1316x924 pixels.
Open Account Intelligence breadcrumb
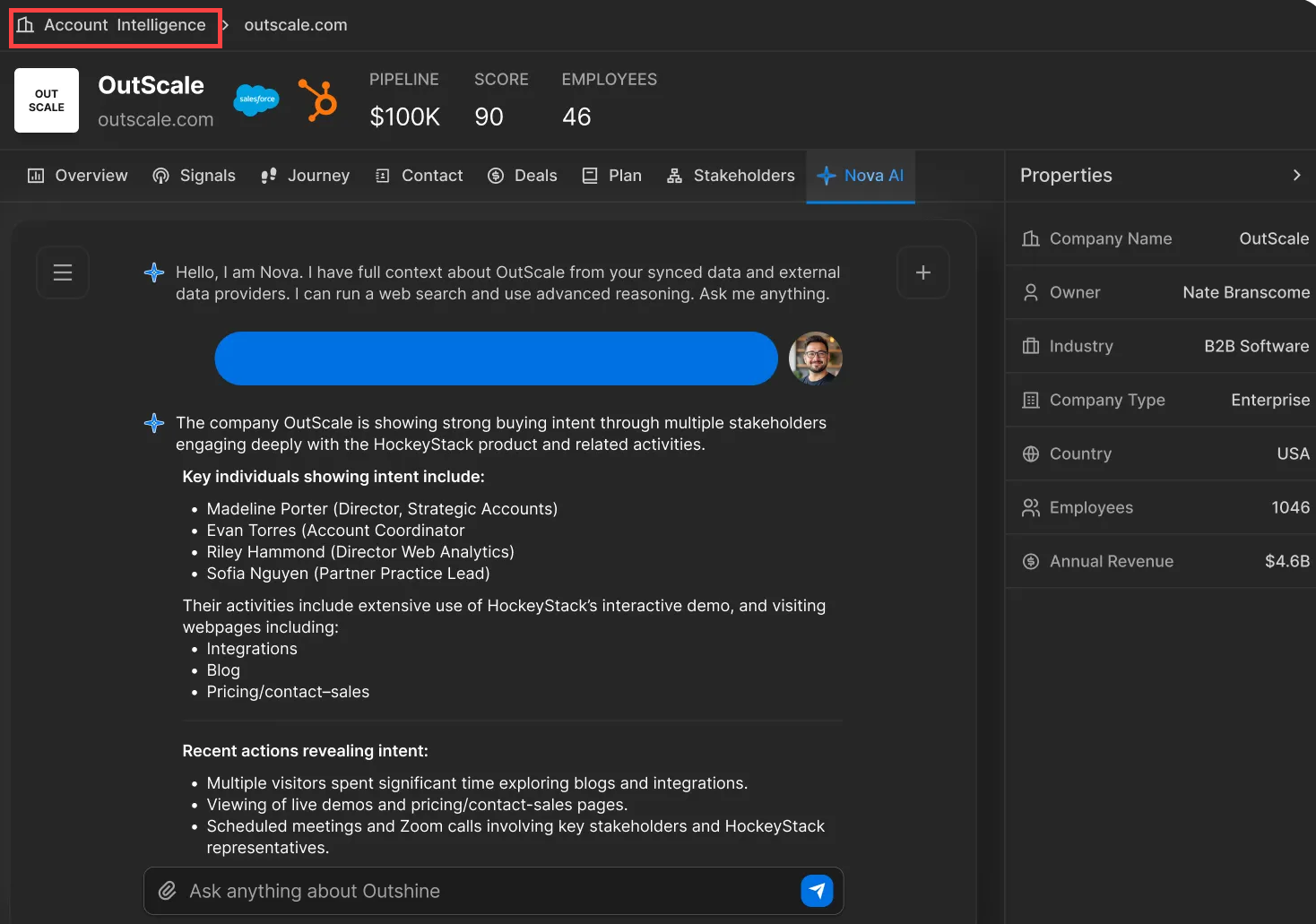pos(112,25)
